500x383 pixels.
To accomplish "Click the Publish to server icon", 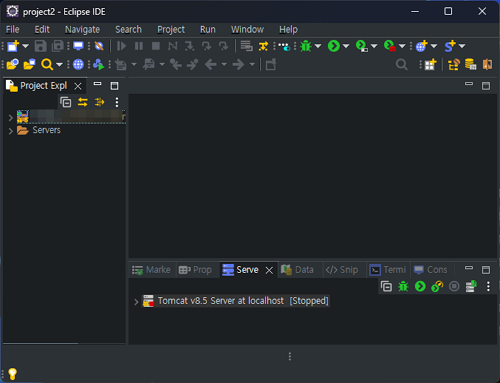I will (x=471, y=286).
